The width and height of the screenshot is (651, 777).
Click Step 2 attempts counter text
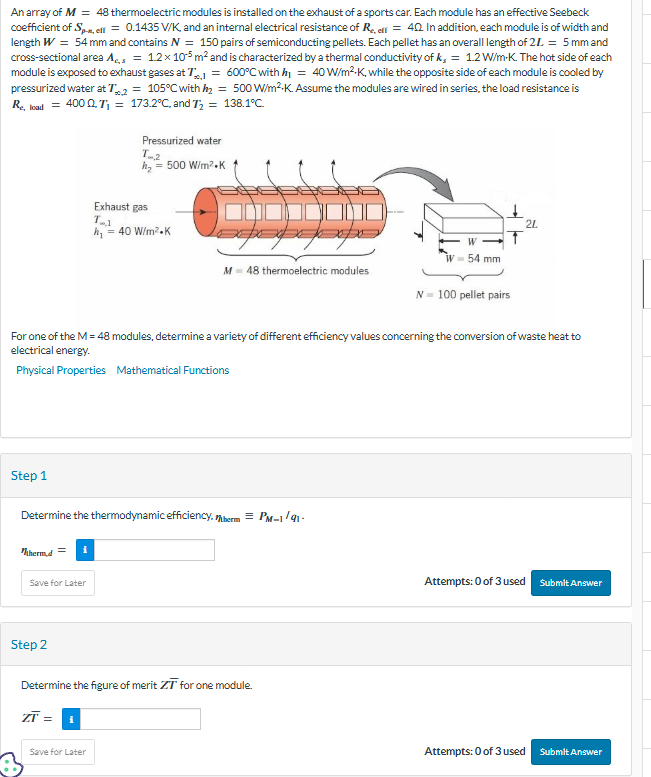475,751
